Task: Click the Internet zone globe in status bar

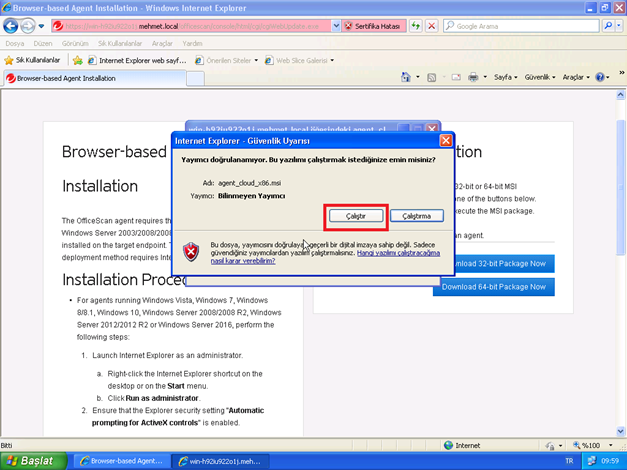Action: (x=448, y=445)
